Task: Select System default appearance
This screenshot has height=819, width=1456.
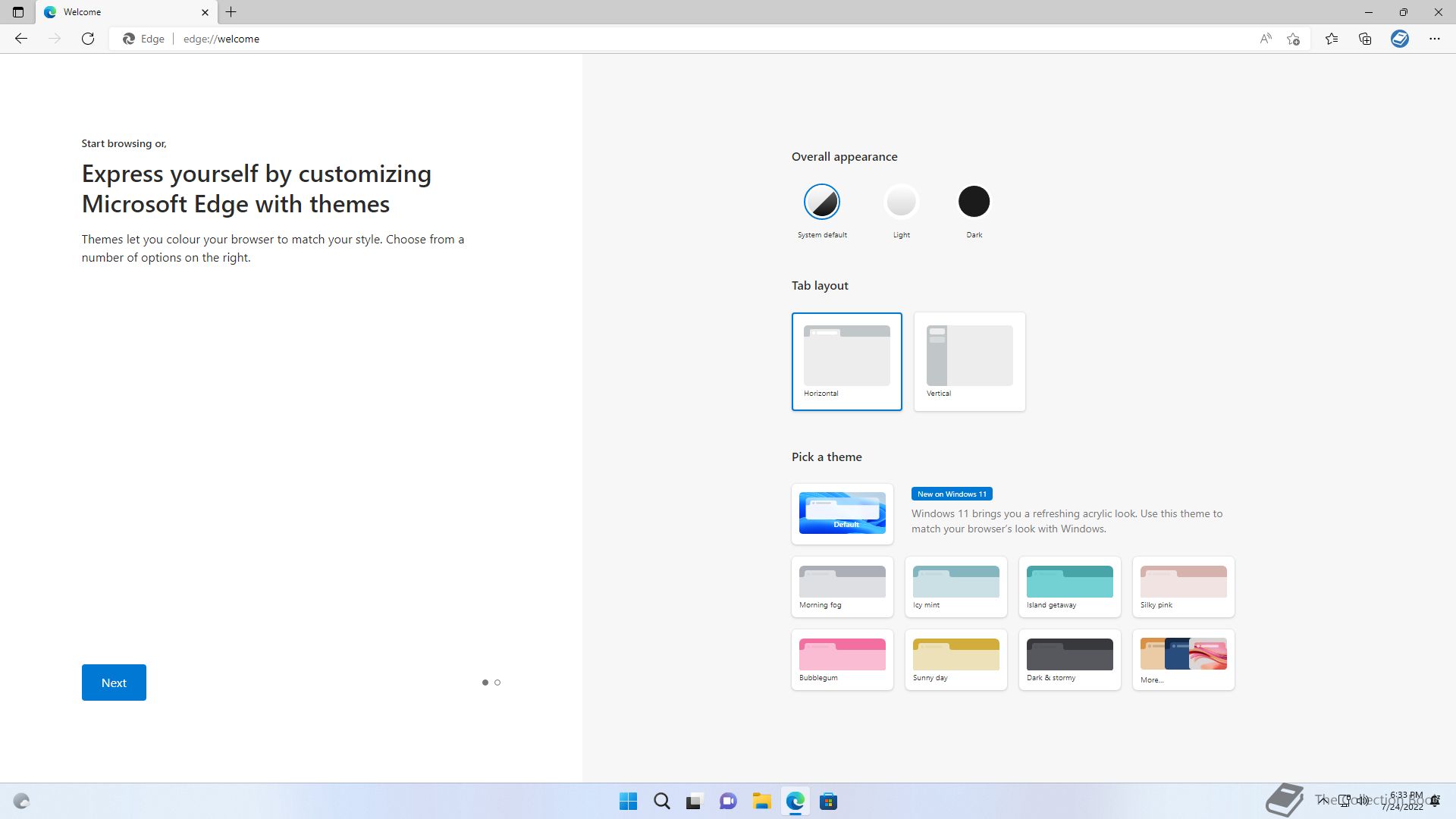Action: [x=822, y=202]
